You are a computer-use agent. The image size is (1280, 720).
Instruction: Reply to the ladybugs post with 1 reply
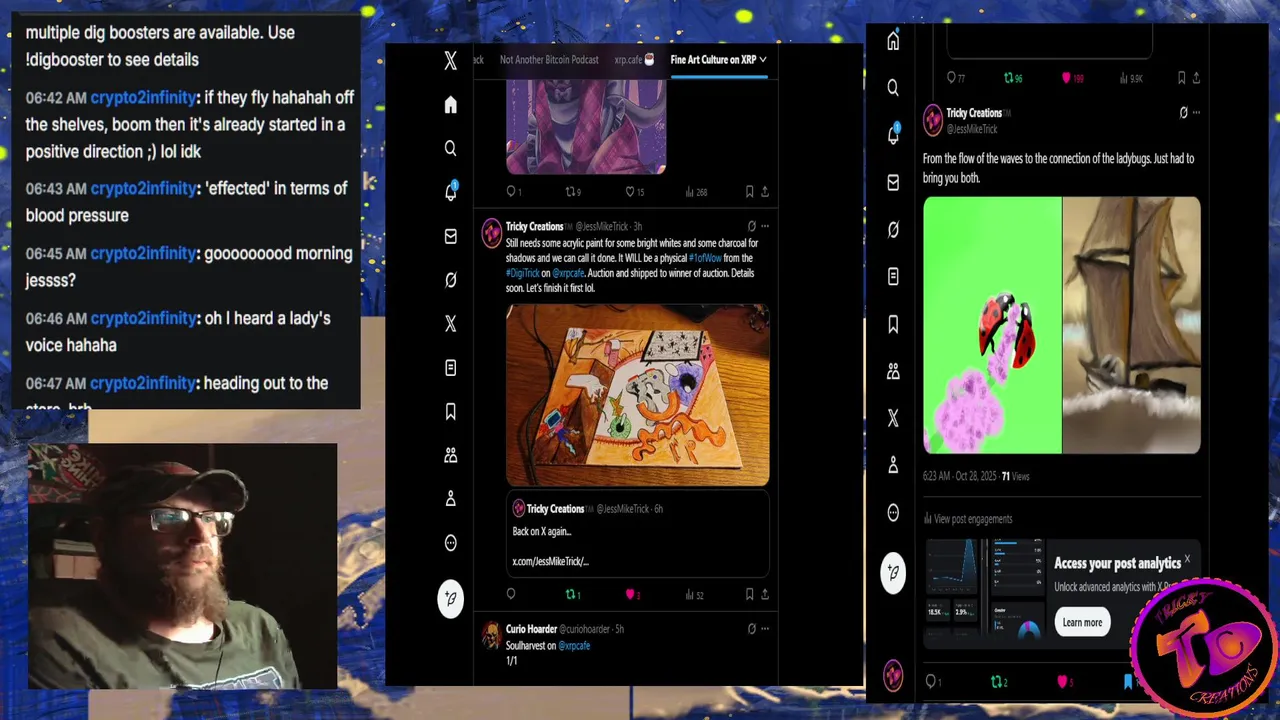[931, 682]
